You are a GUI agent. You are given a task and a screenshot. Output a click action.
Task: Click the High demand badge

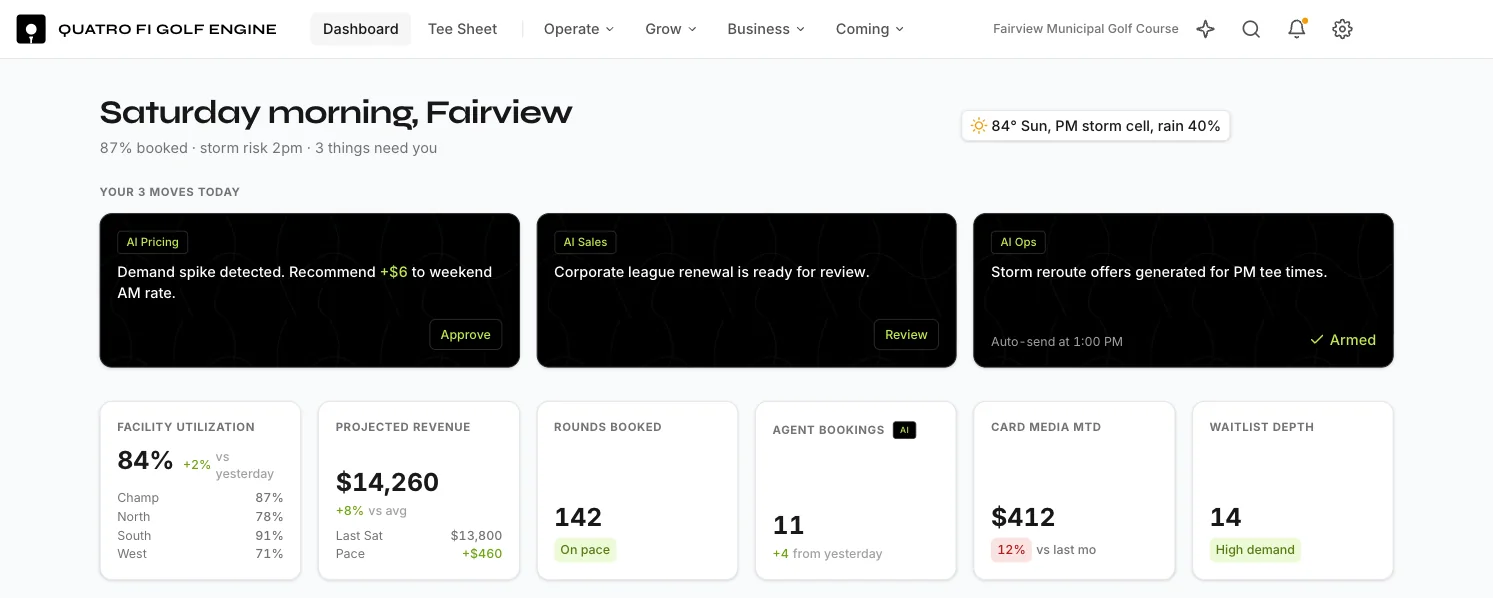coord(1255,549)
